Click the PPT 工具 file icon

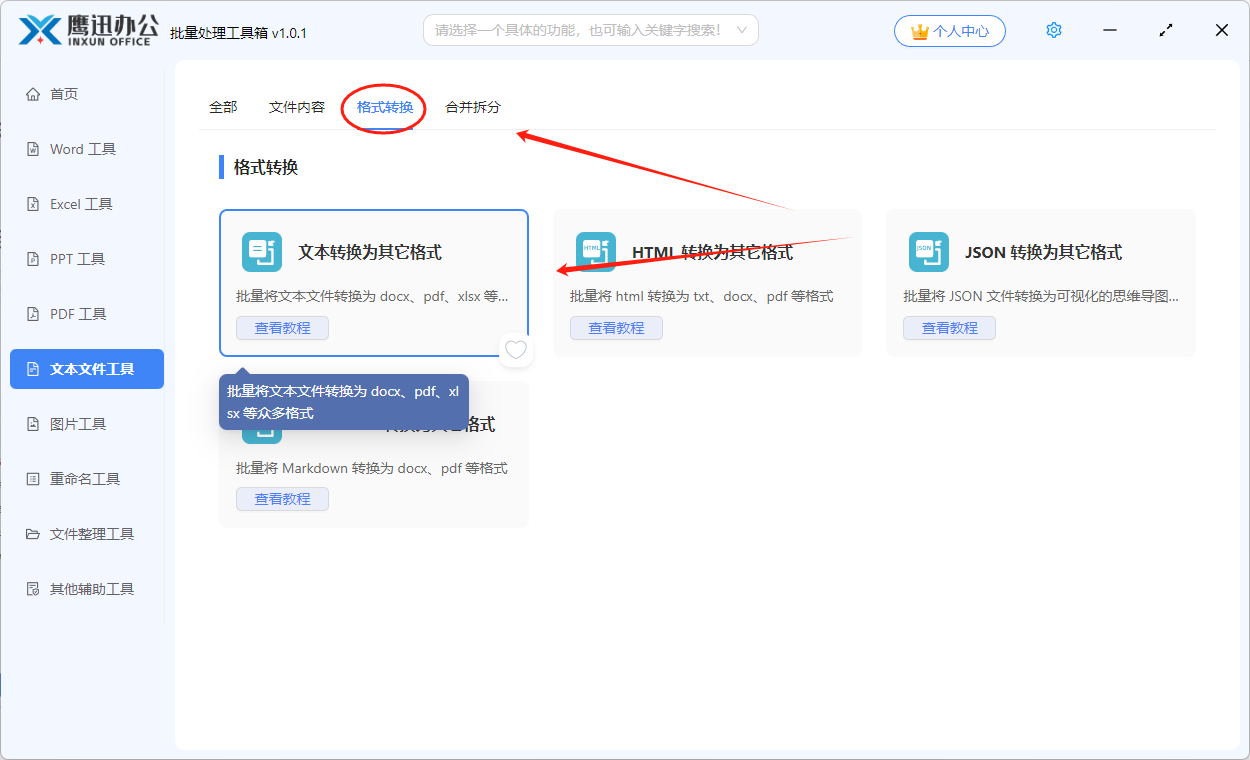click(32, 259)
